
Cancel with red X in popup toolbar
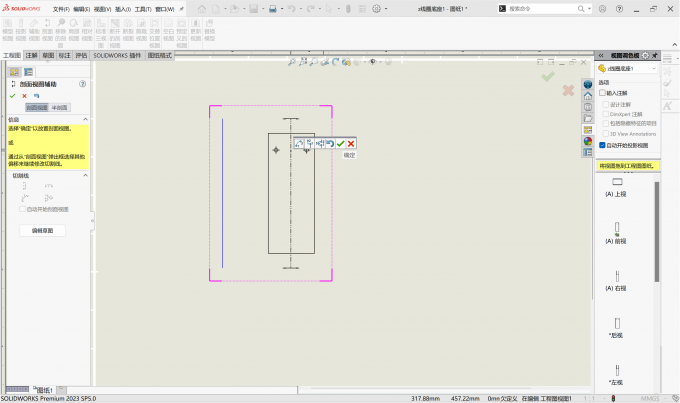tap(351, 144)
